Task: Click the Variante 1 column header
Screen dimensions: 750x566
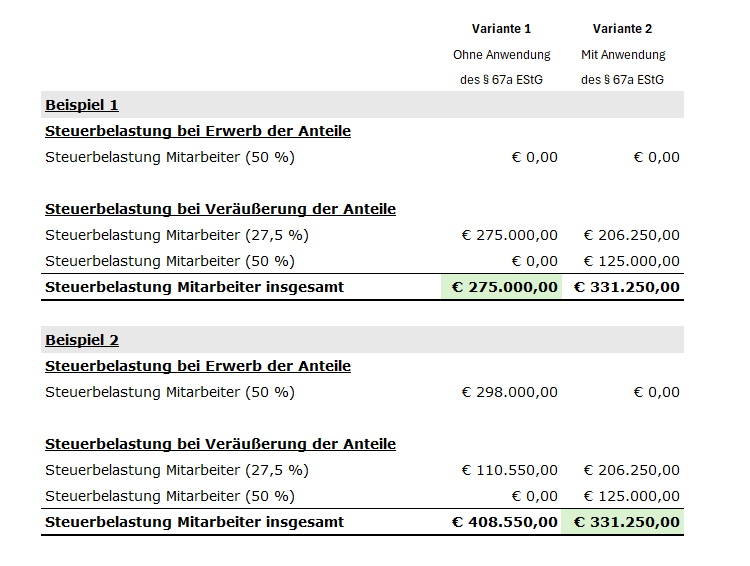Action: [501, 29]
